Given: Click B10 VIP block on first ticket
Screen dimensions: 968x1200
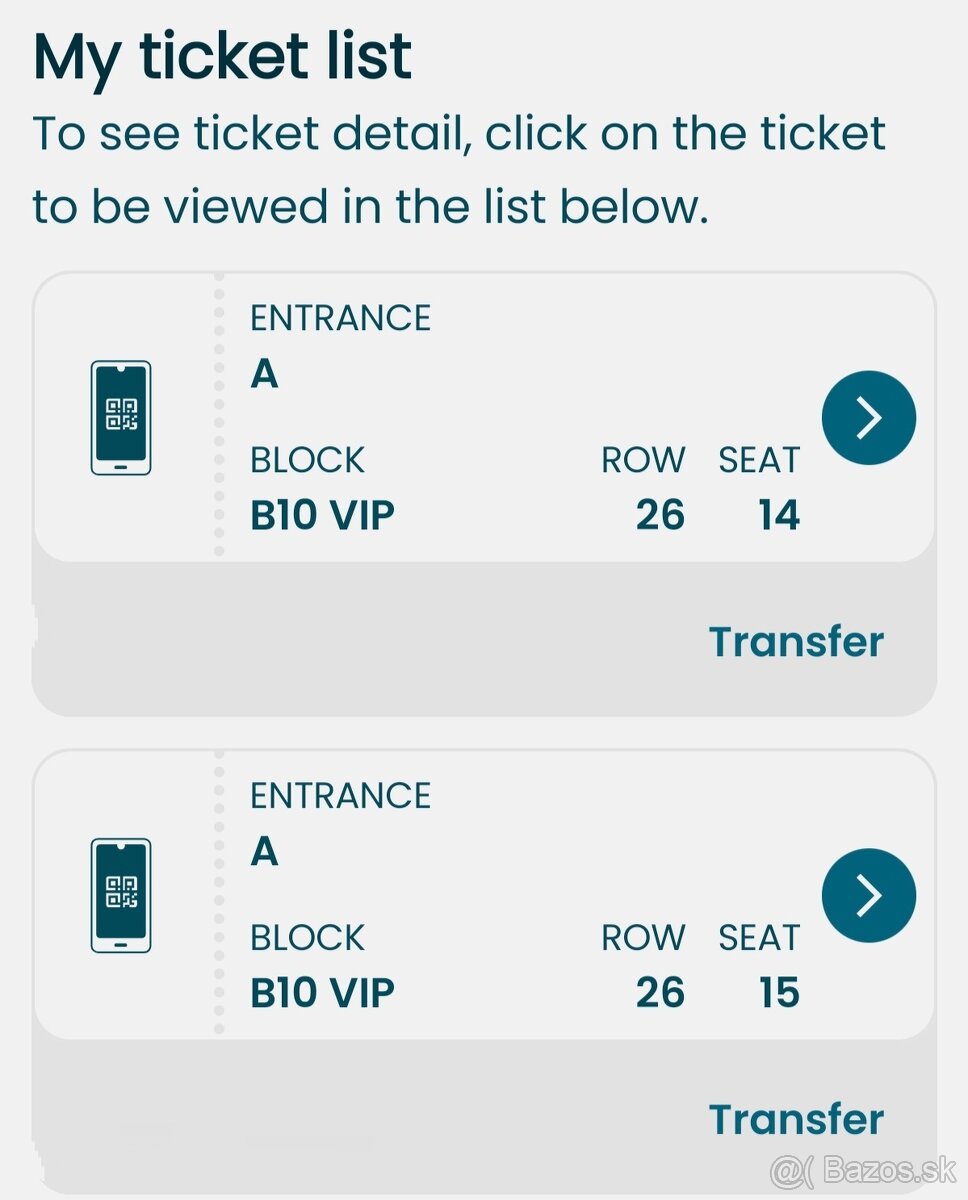Looking at the screenshot, I should coord(322,515).
